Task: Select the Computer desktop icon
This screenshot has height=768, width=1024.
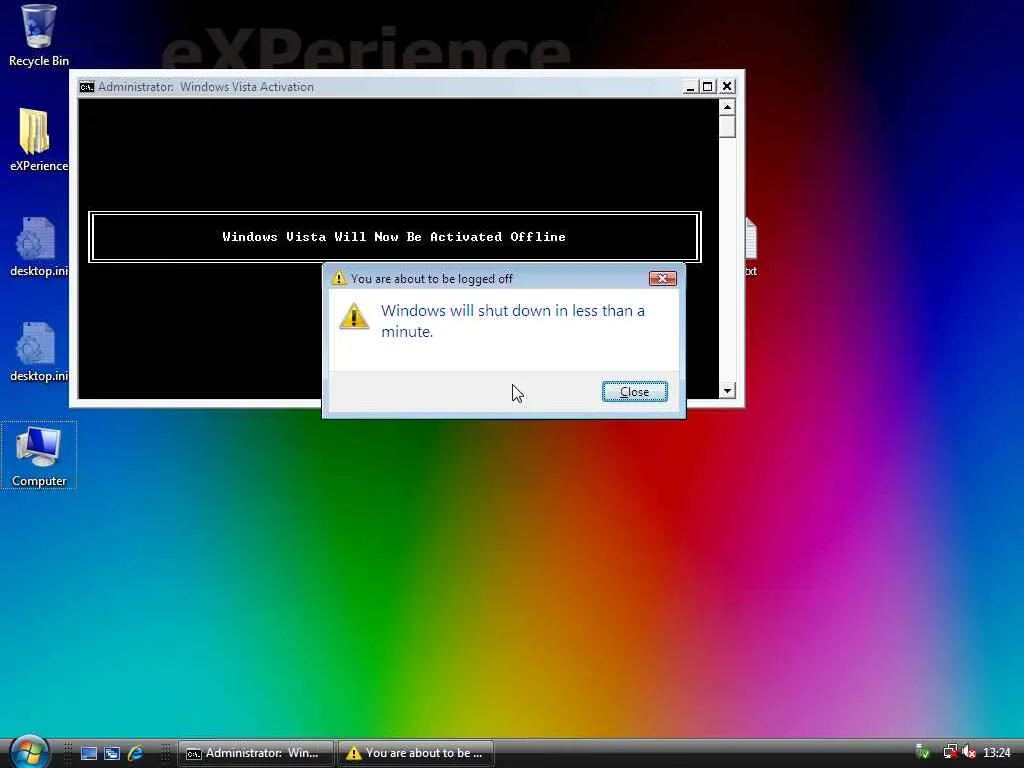Action: pyautogui.click(x=39, y=455)
